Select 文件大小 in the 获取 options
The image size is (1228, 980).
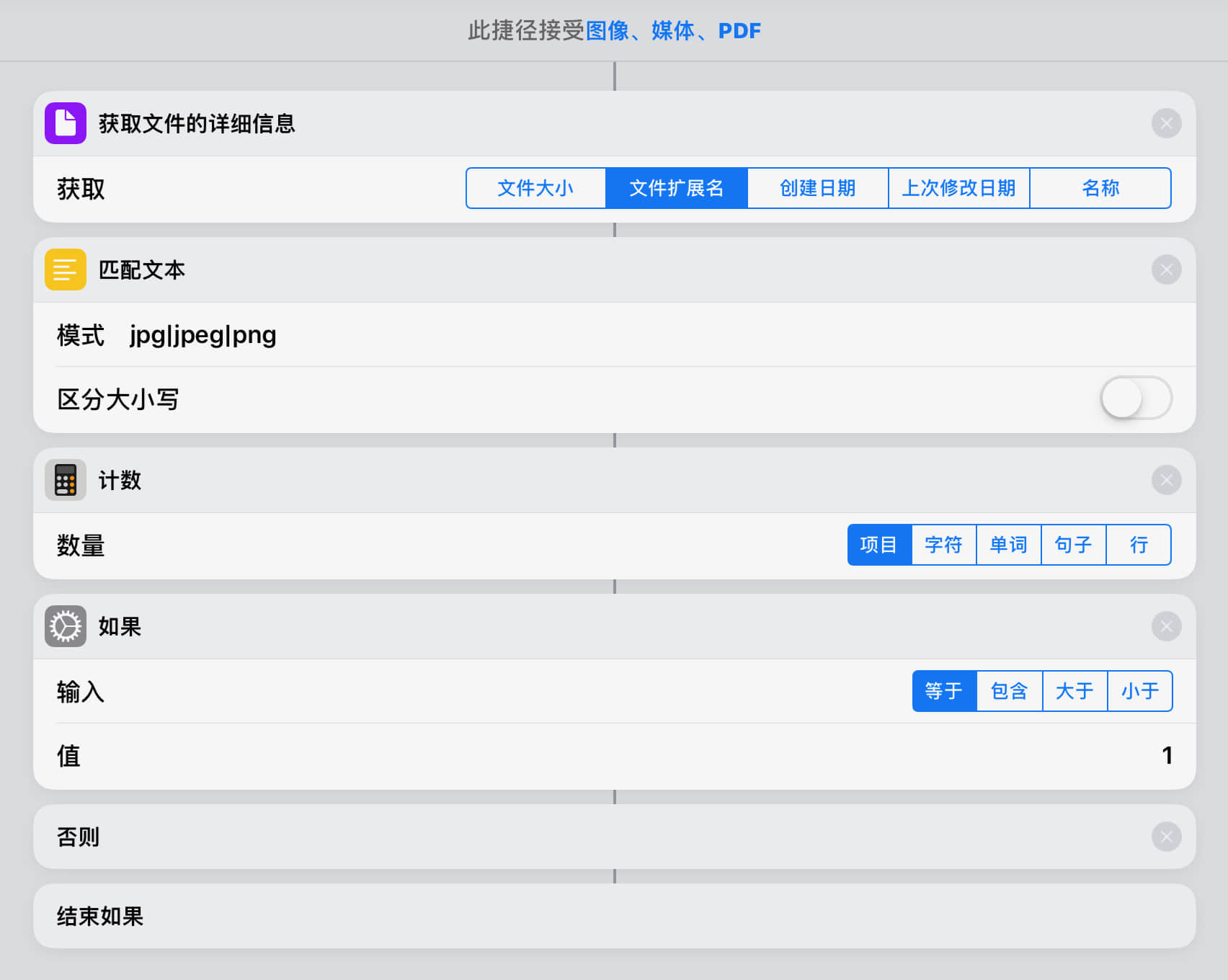(x=535, y=188)
